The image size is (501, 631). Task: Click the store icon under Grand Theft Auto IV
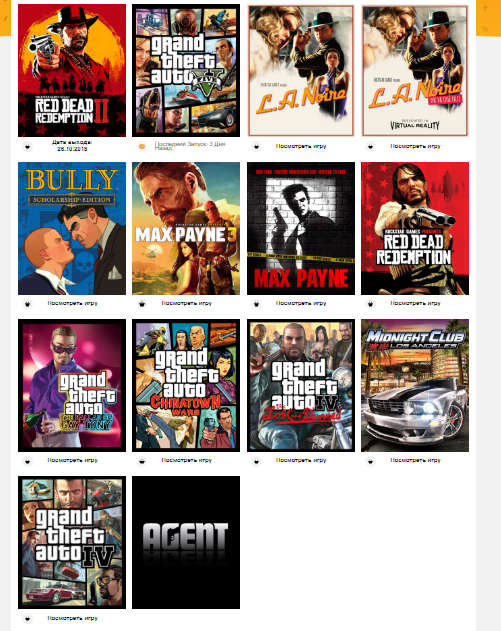pyautogui.click(x=27, y=619)
